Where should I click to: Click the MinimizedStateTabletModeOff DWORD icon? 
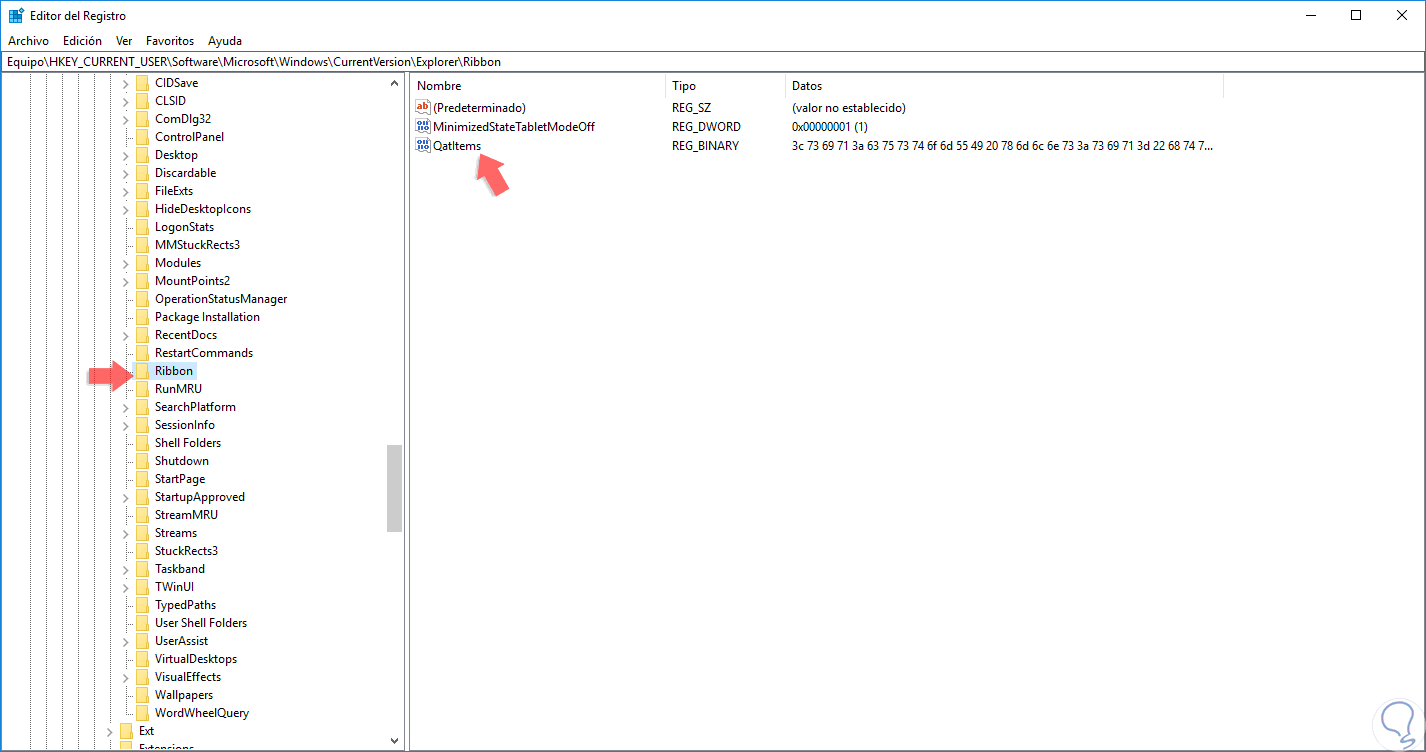[x=422, y=127]
